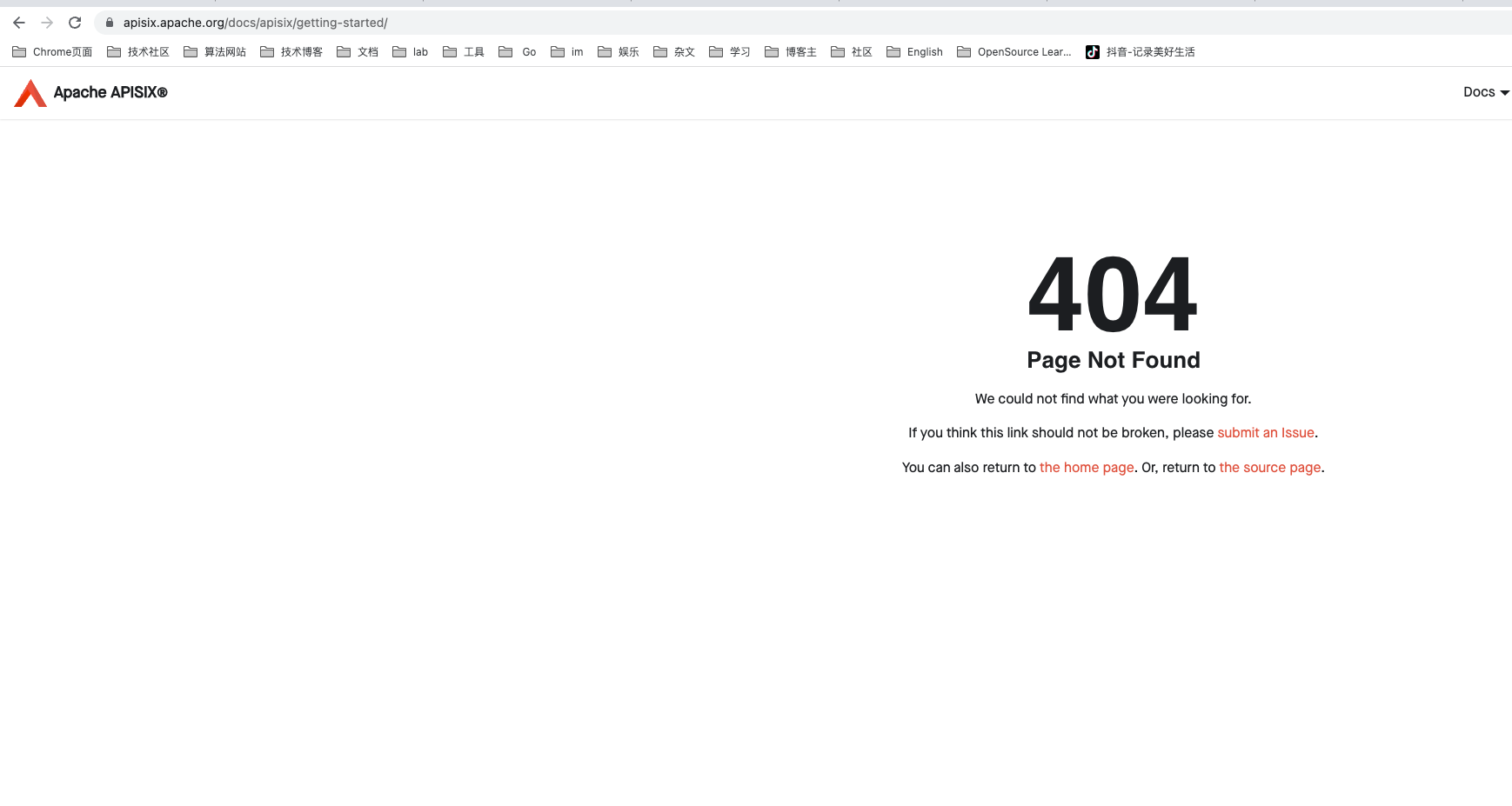Screen dimensions: 1512x806
Task: Focus the apisix.apache.org address bar URL
Action: tap(256, 23)
